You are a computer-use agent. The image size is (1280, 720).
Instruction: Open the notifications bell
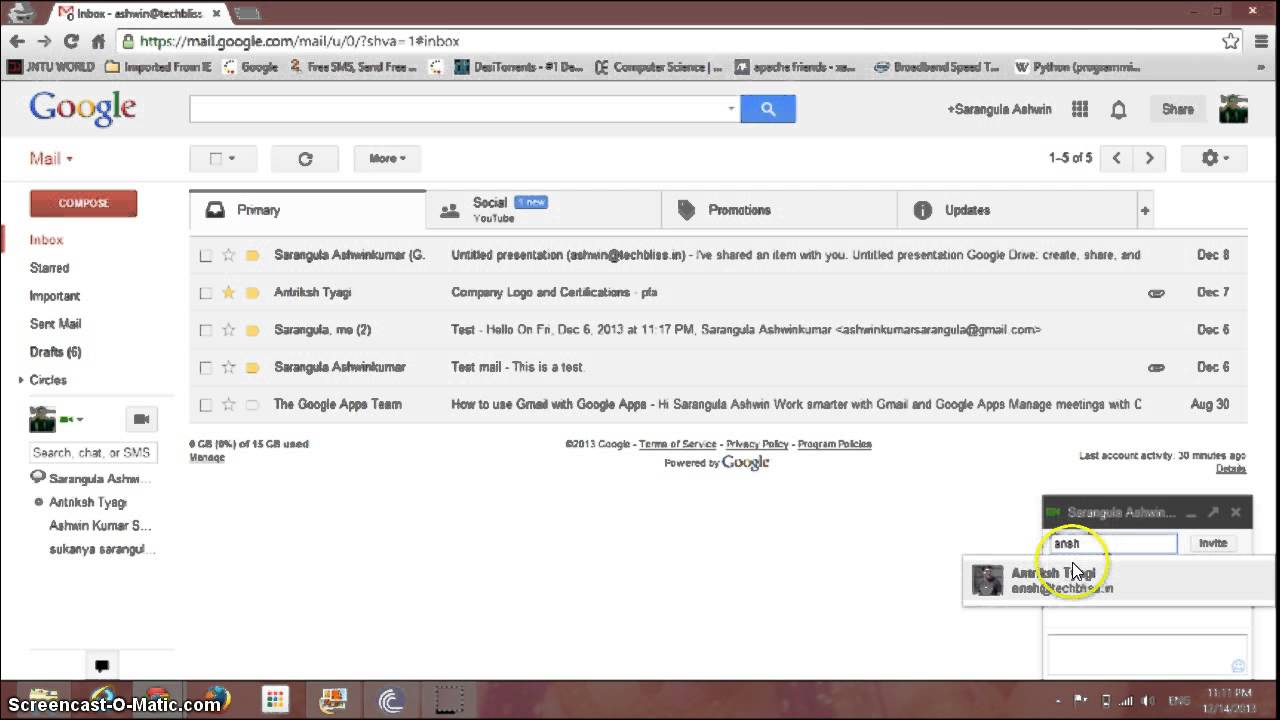pos(1119,110)
